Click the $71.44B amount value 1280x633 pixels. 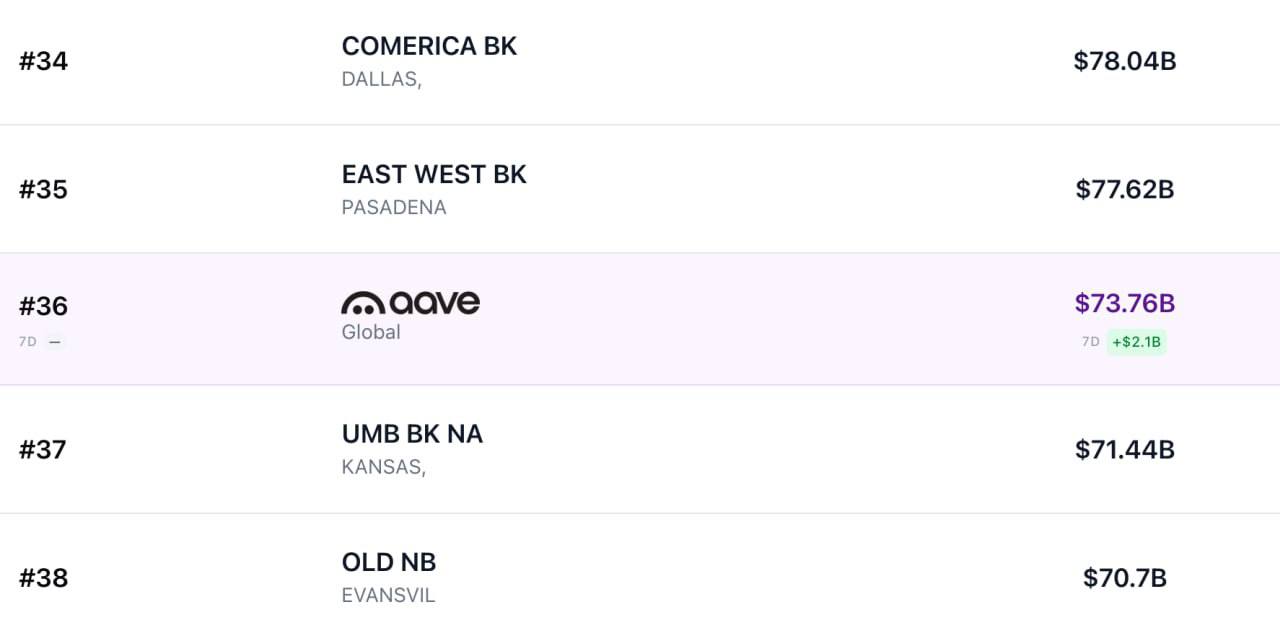1125,449
